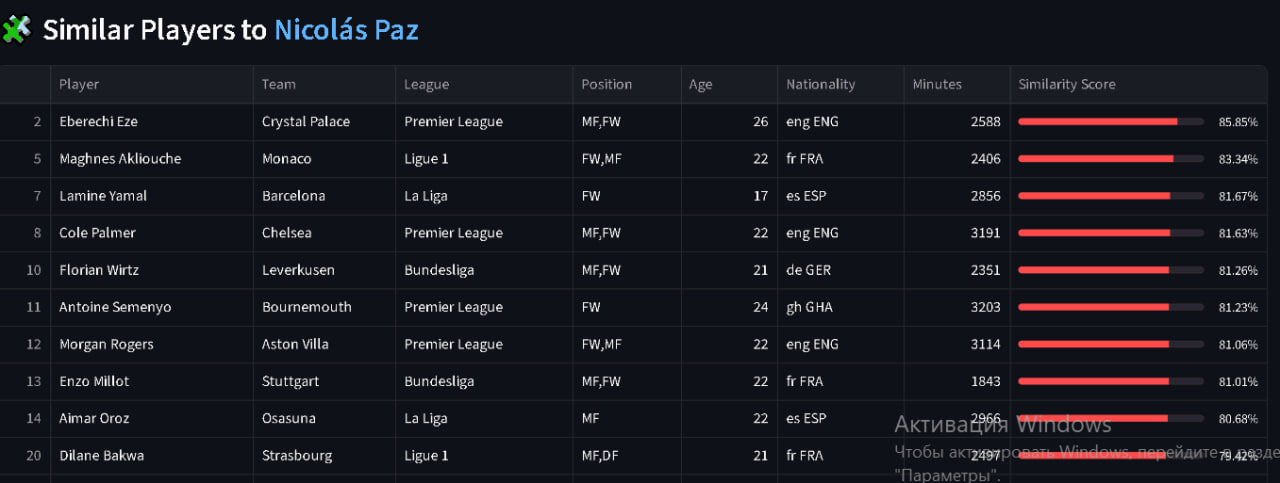Viewport: 1280px width, 483px height.
Task: Click the Minutes column header
Action: point(937,85)
